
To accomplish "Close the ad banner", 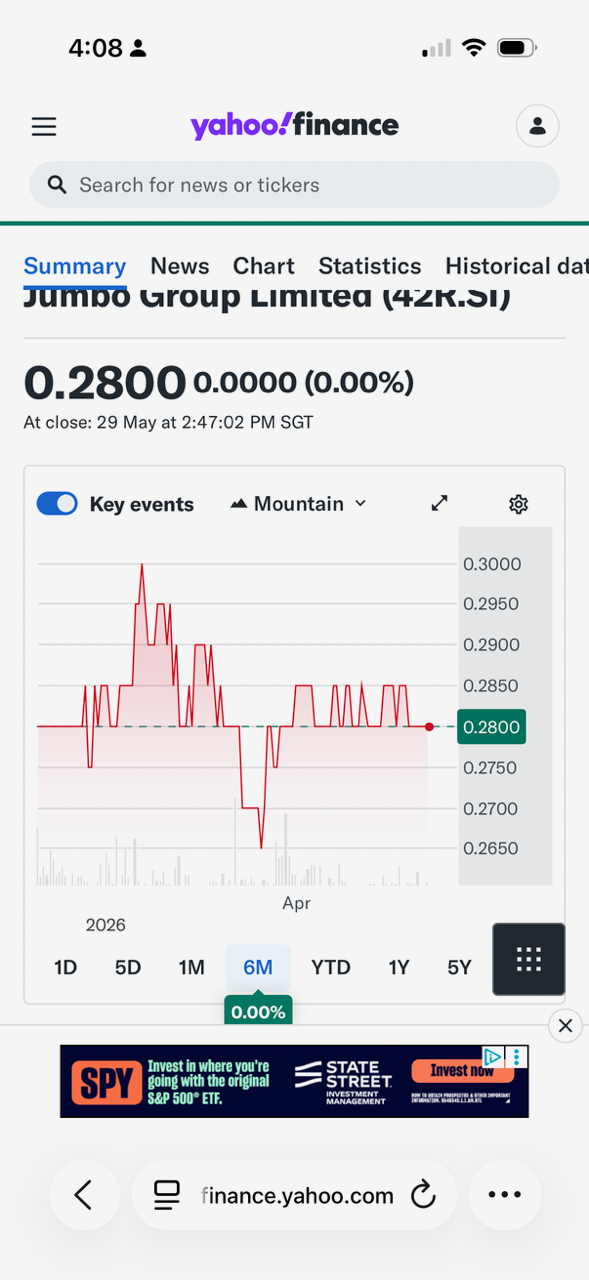I will 565,1025.
